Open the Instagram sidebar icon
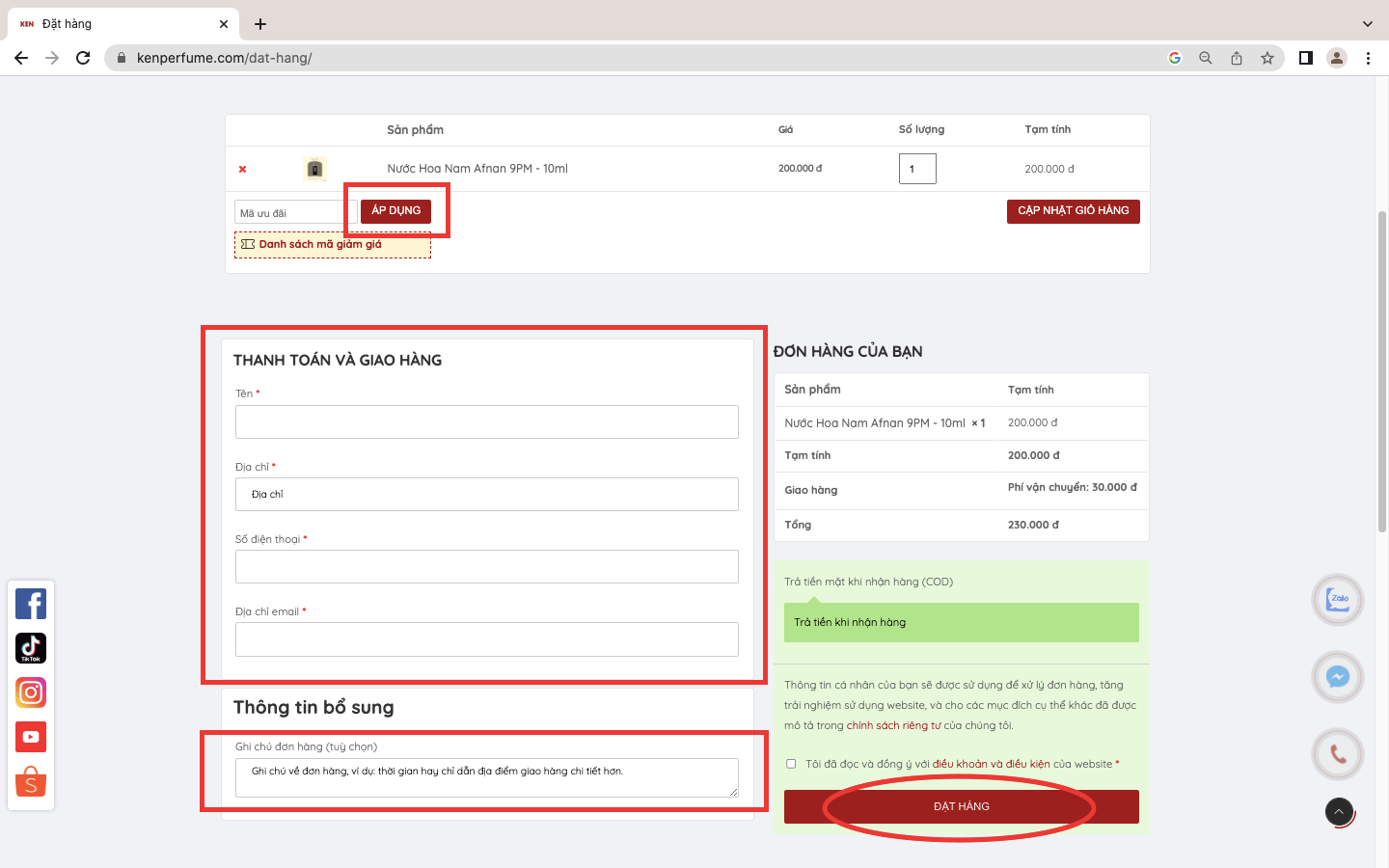The image size is (1389, 868). click(31, 692)
